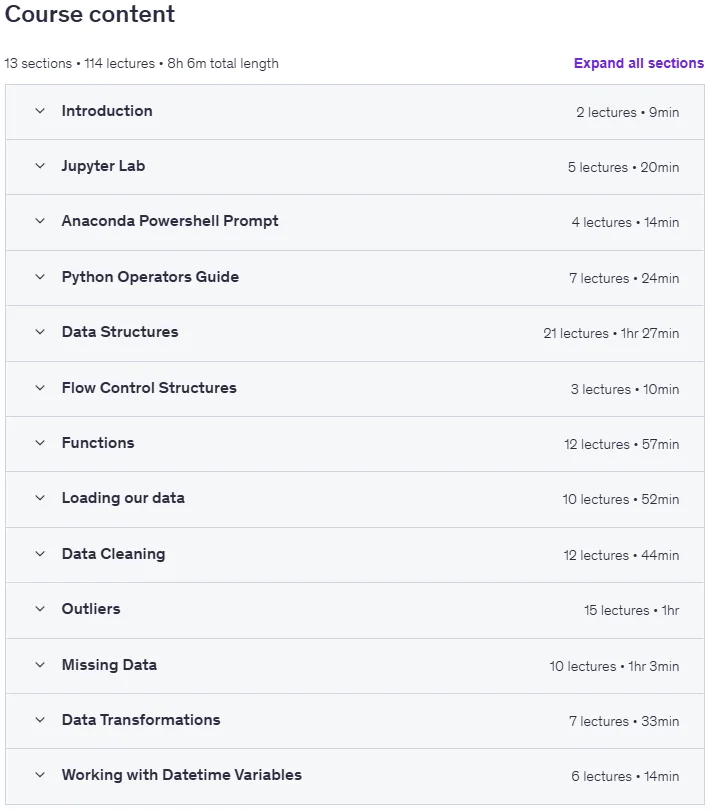Viewport: 712px width, 811px height.
Task: Toggle Flow Control Structures chevron
Action: coord(40,388)
